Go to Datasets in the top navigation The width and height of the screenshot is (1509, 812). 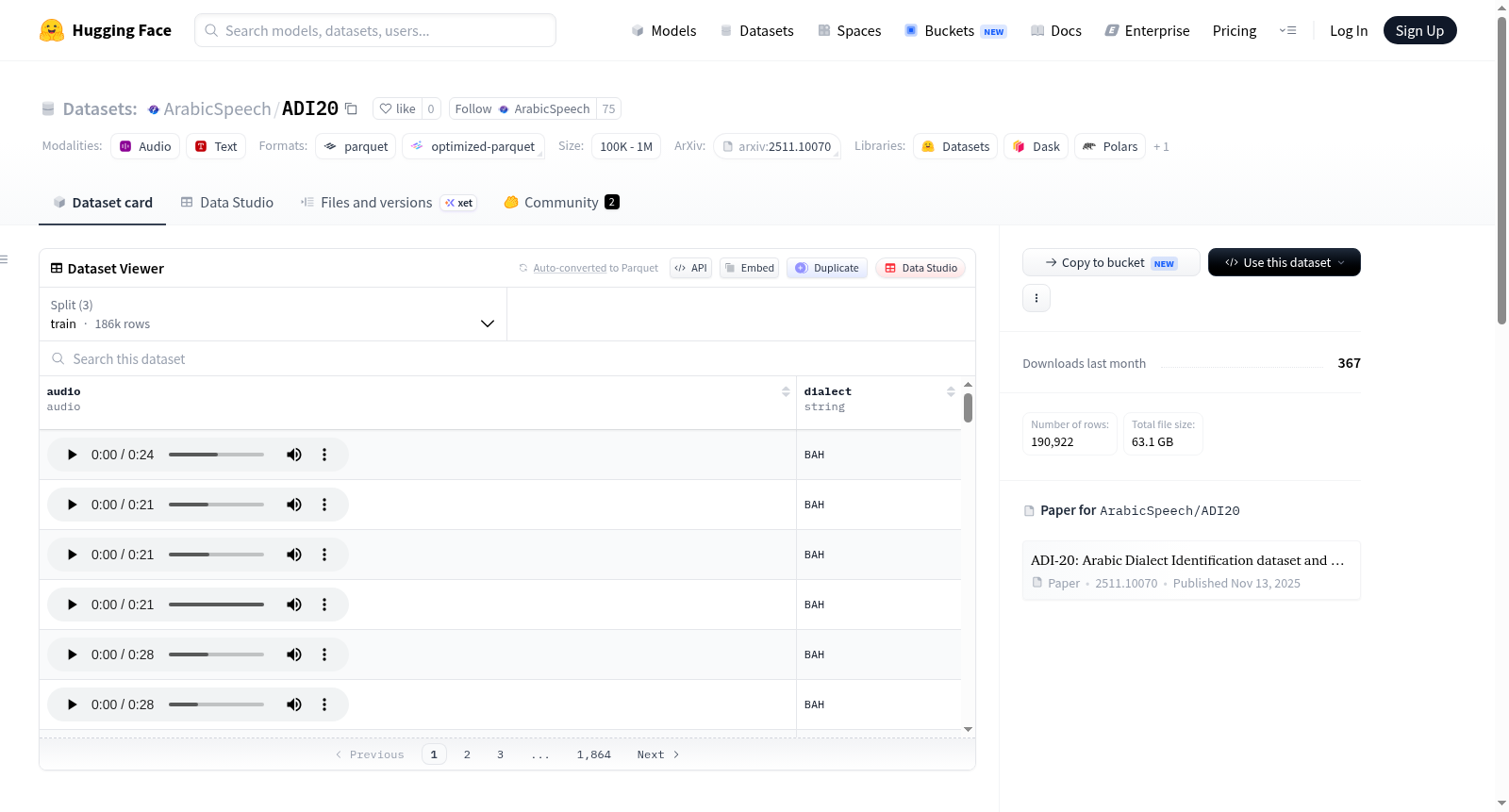coord(757,30)
